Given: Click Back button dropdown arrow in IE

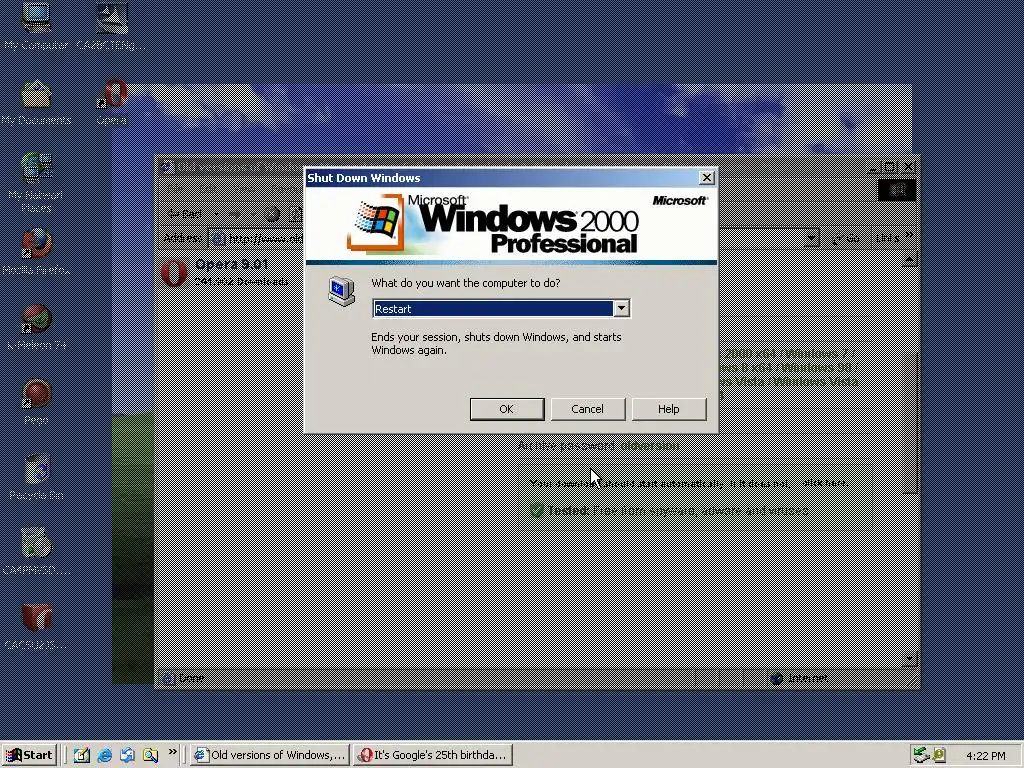Looking at the screenshot, I should (x=216, y=214).
